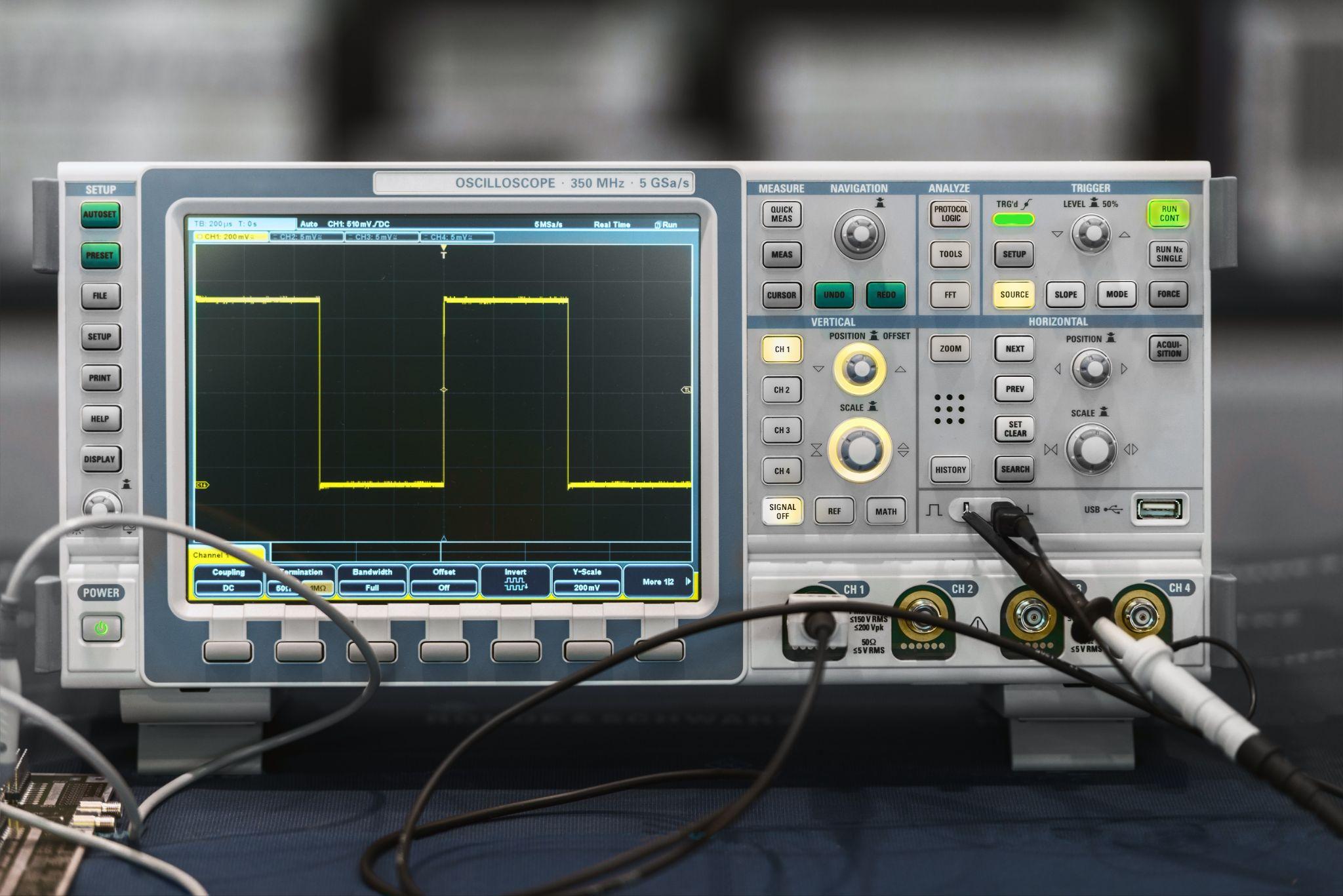Expand the More 1|2 menu page
1343x896 pixels.
[658, 581]
